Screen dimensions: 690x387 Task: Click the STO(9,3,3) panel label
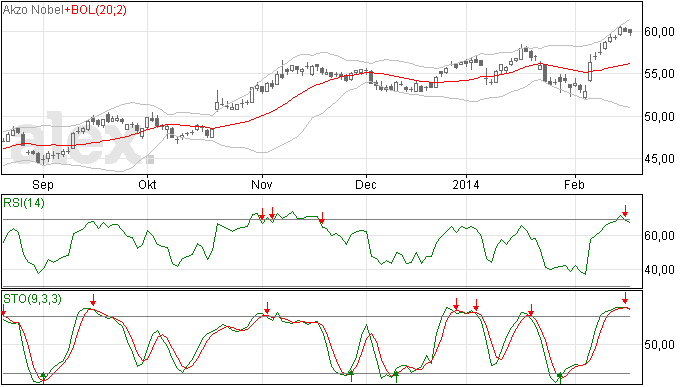[x=32, y=299]
